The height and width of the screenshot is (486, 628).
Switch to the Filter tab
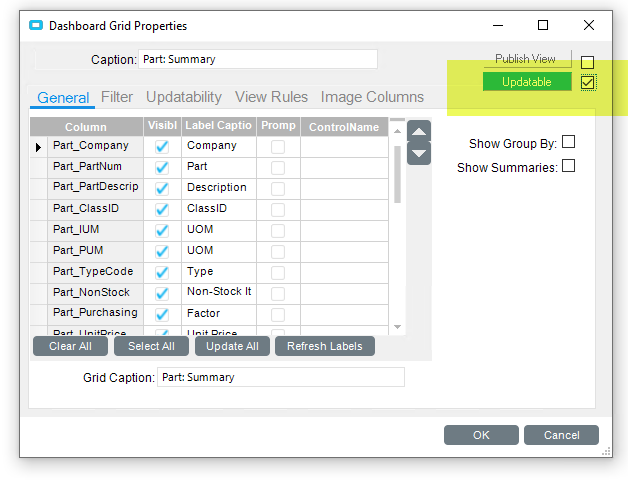[x=117, y=97]
